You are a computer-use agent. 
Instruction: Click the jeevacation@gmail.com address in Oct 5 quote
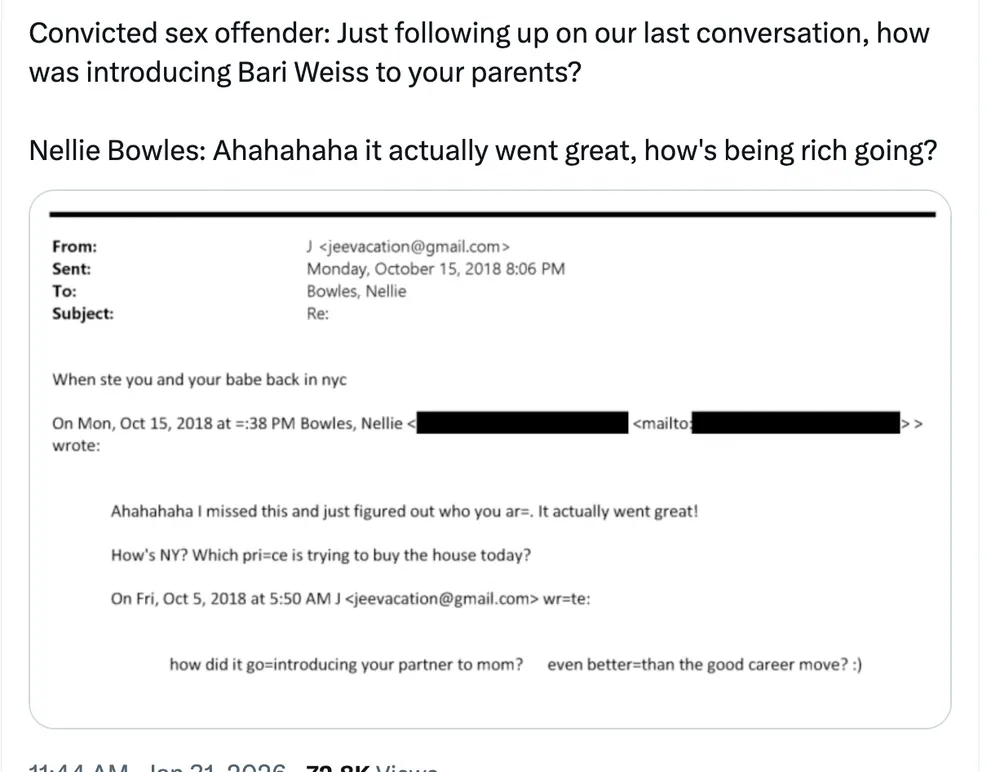pyautogui.click(x=442, y=599)
